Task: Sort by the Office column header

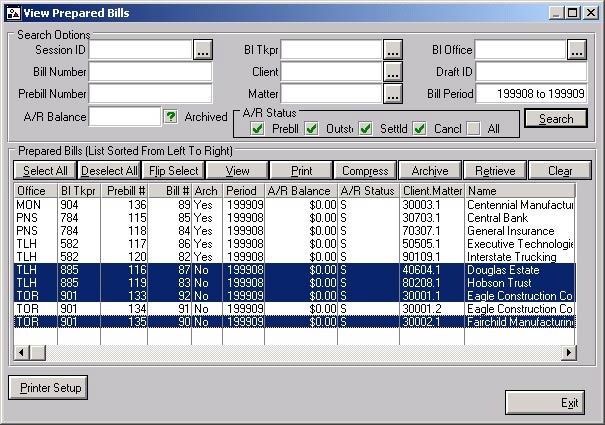Action: pyautogui.click(x=35, y=191)
